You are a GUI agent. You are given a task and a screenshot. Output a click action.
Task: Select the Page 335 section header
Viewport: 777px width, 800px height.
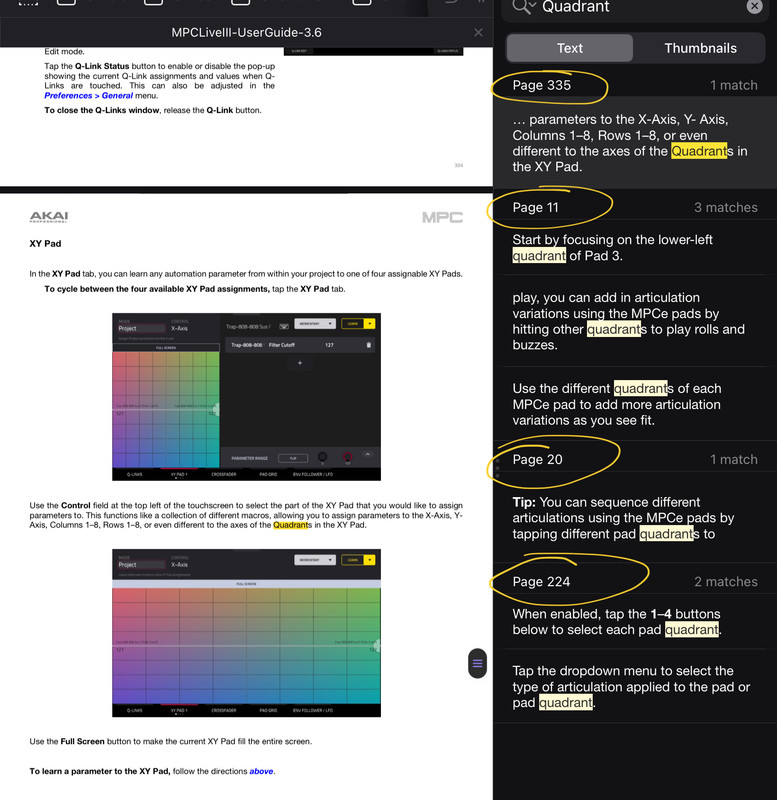pyautogui.click(x=541, y=85)
